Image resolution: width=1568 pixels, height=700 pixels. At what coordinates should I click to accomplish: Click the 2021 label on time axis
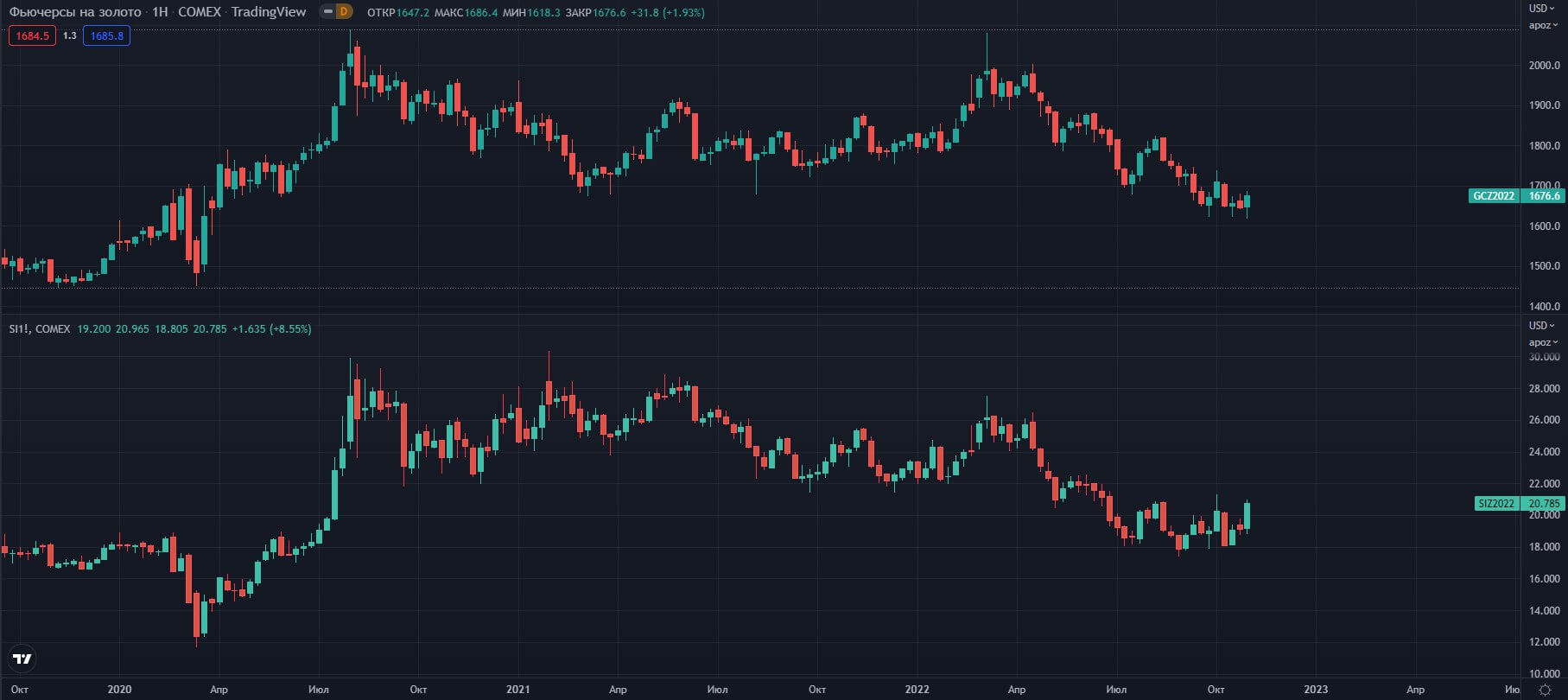pyautogui.click(x=518, y=690)
